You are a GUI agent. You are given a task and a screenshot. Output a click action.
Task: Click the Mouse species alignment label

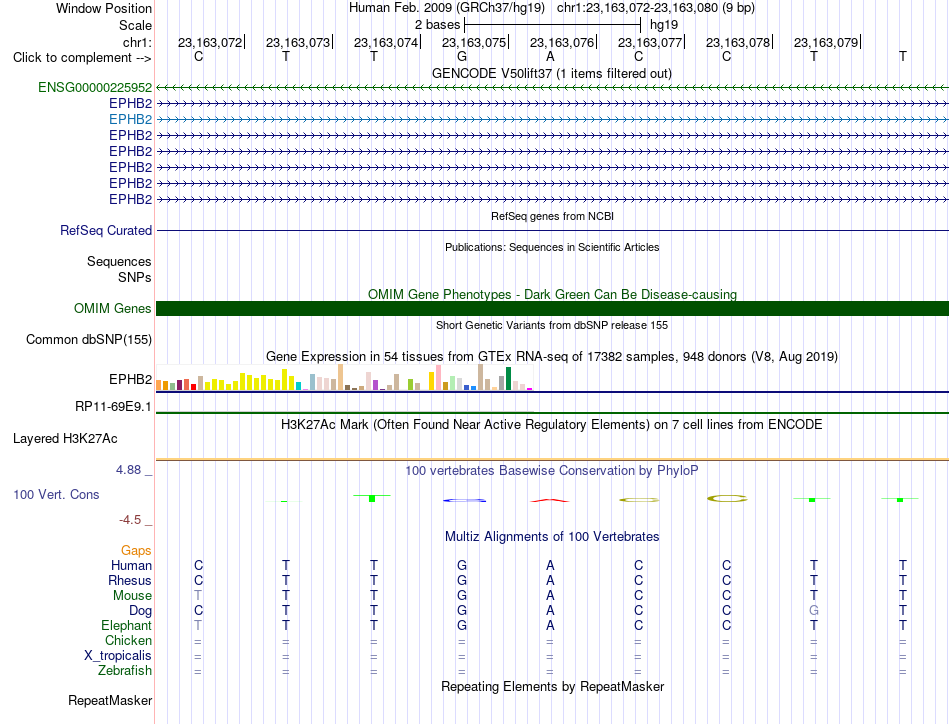132,596
